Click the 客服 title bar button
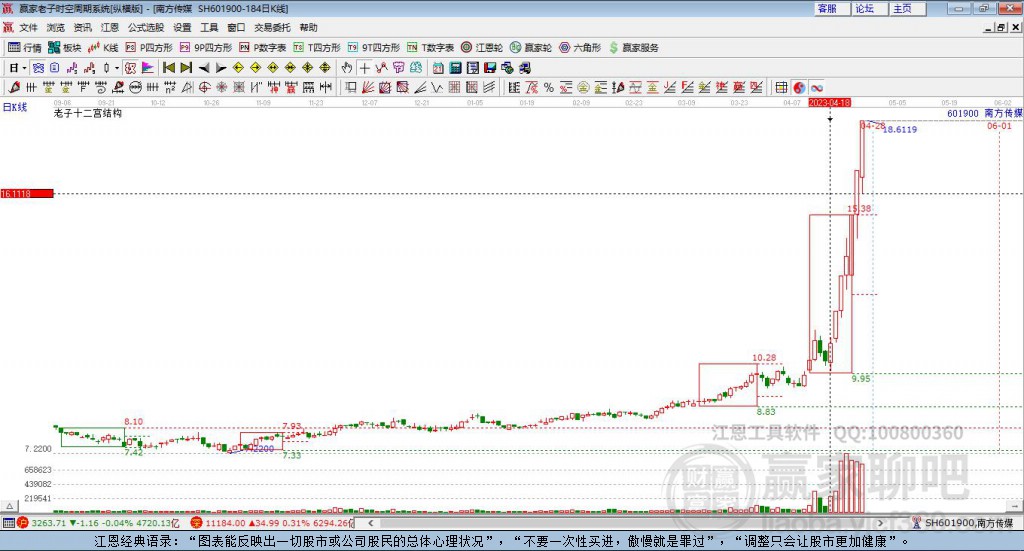This screenshot has width=1024, height=551. (831, 8)
